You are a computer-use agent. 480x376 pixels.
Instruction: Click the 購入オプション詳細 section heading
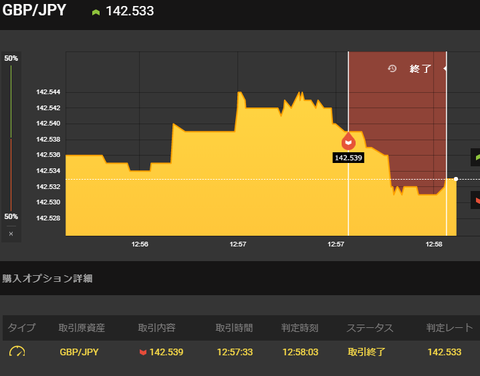(47, 279)
